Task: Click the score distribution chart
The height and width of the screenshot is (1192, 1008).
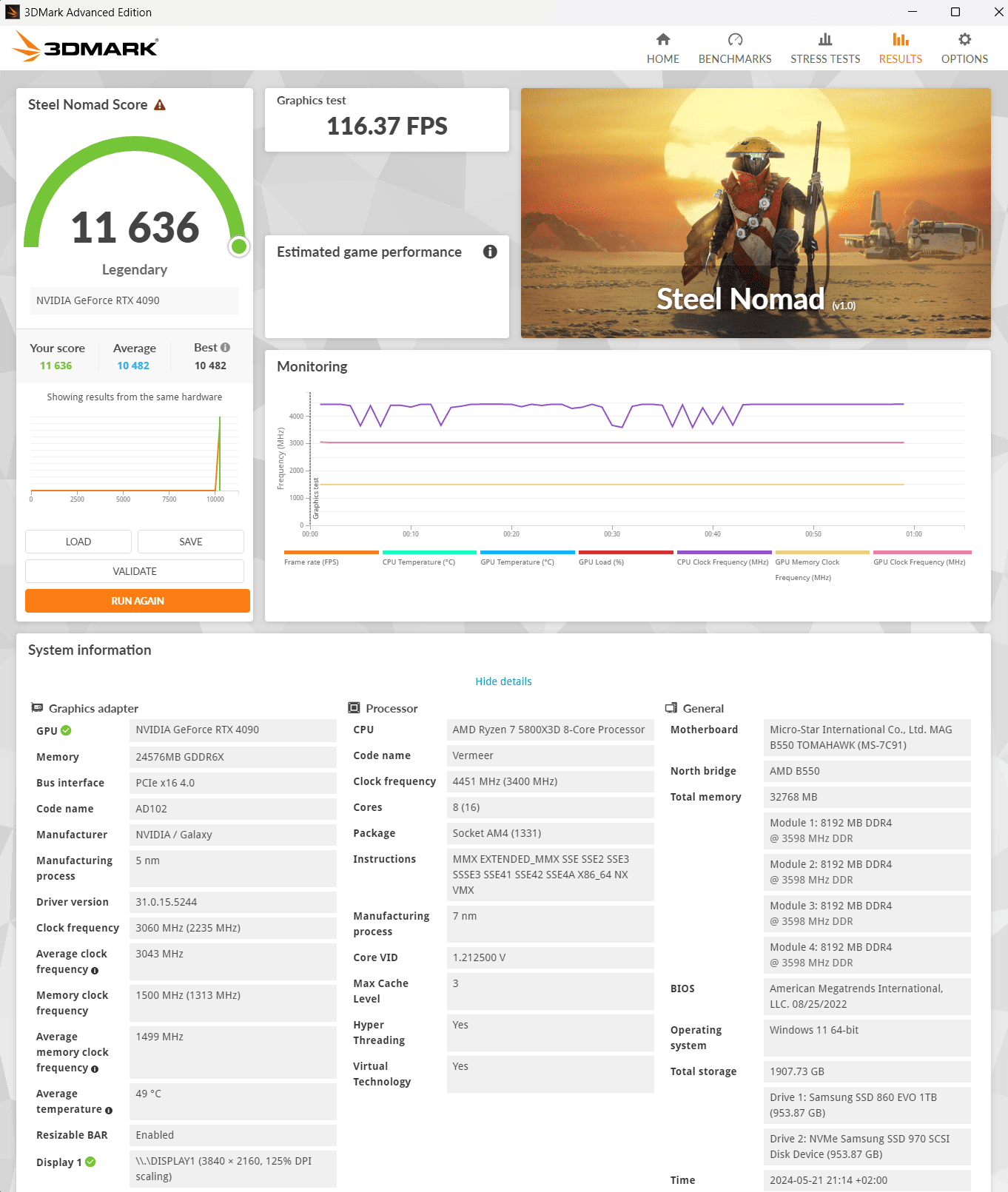Action: pyautogui.click(x=135, y=459)
